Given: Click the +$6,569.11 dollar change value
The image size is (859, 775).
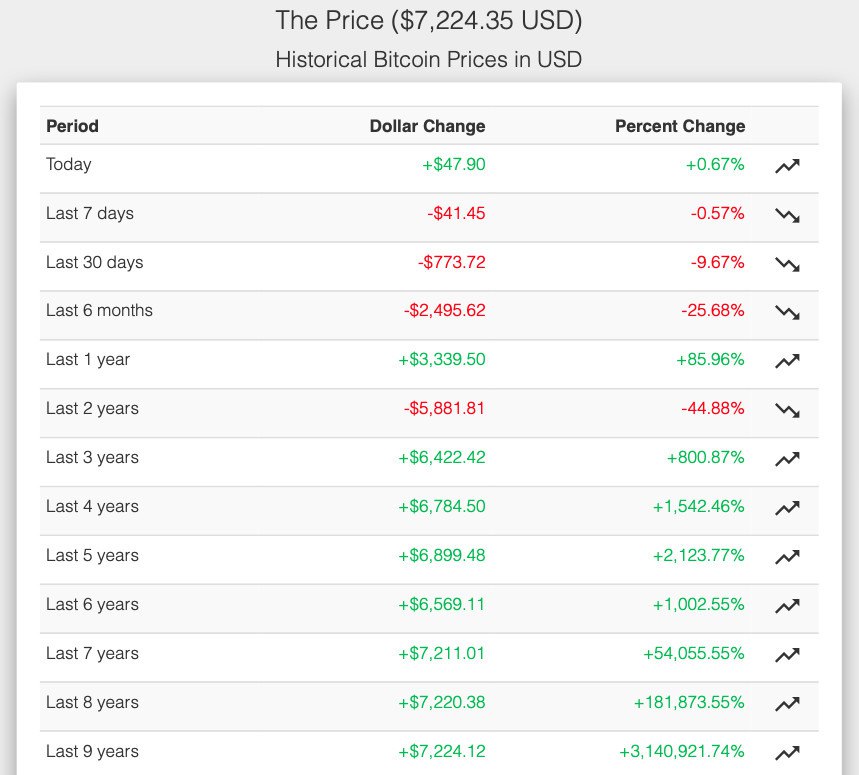Looking at the screenshot, I should click(x=442, y=604).
